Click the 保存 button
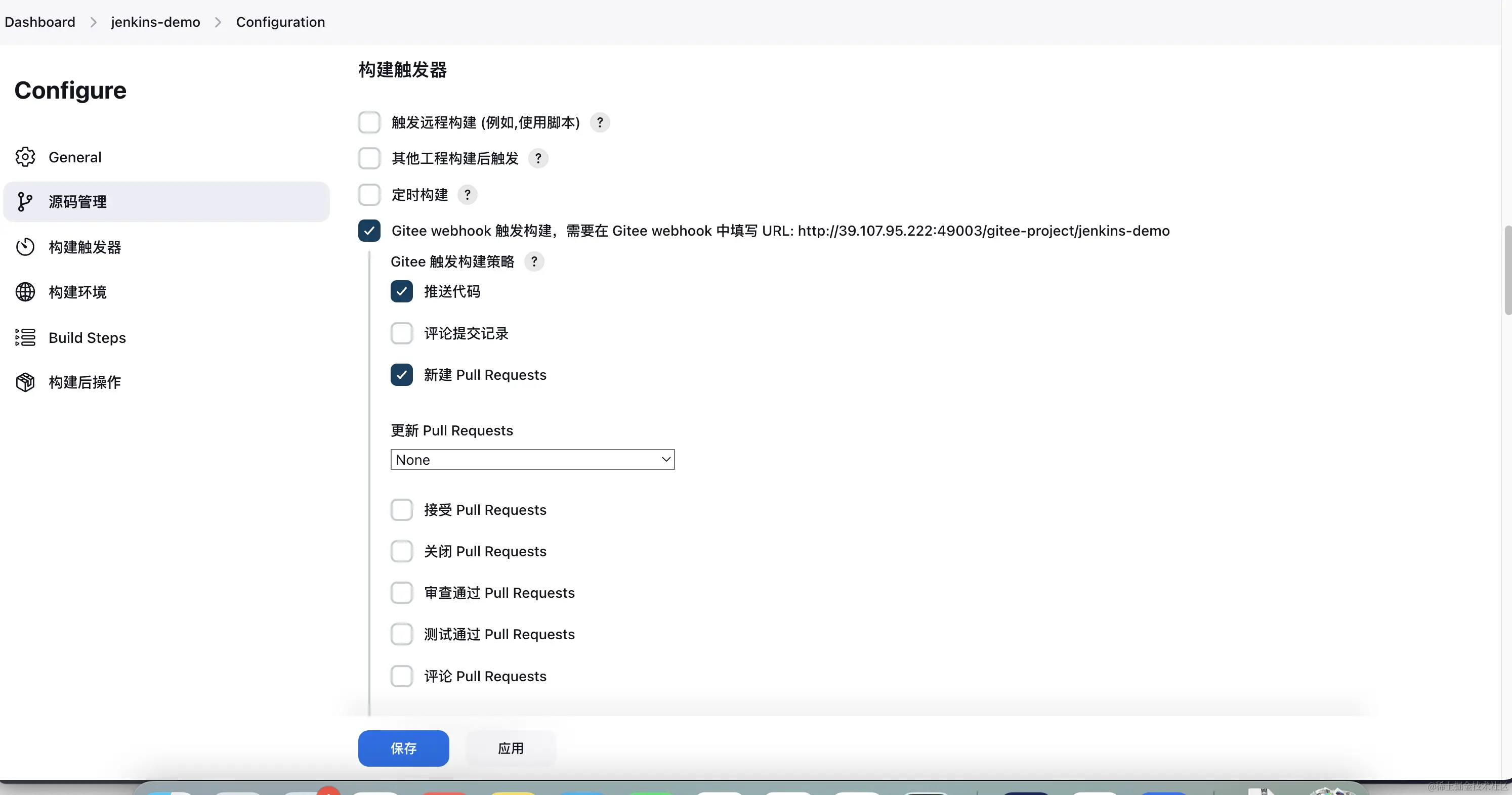The image size is (1512, 795). tap(403, 748)
